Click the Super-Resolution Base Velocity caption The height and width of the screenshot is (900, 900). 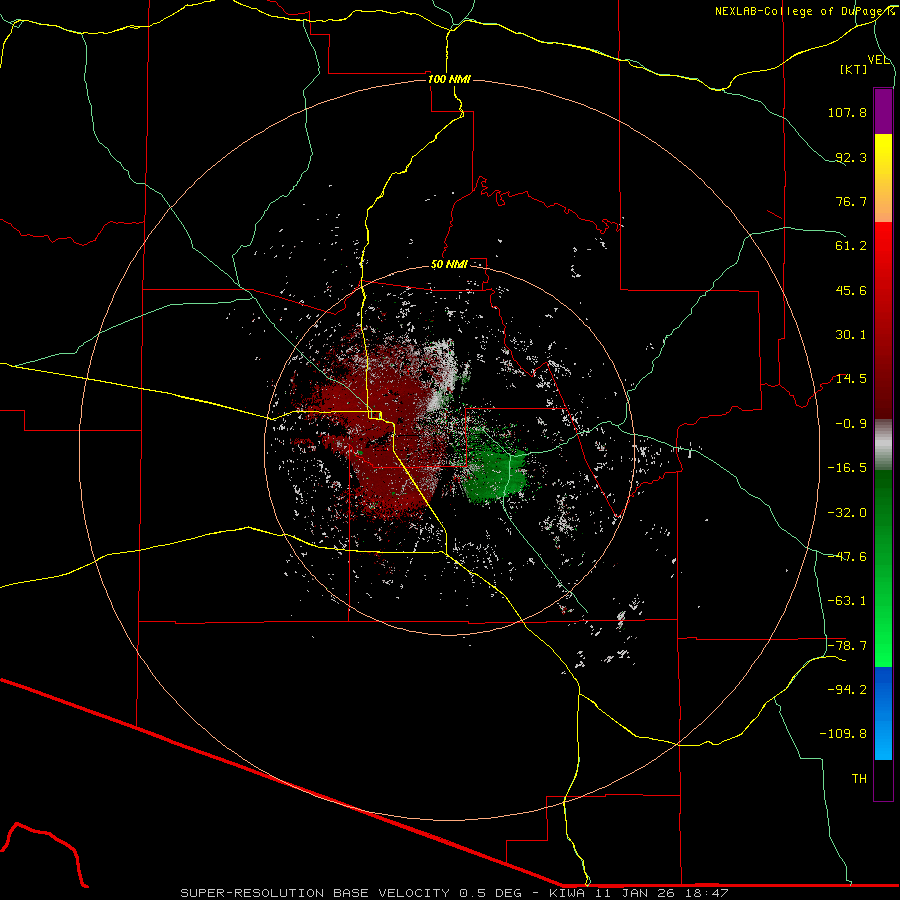point(454,893)
